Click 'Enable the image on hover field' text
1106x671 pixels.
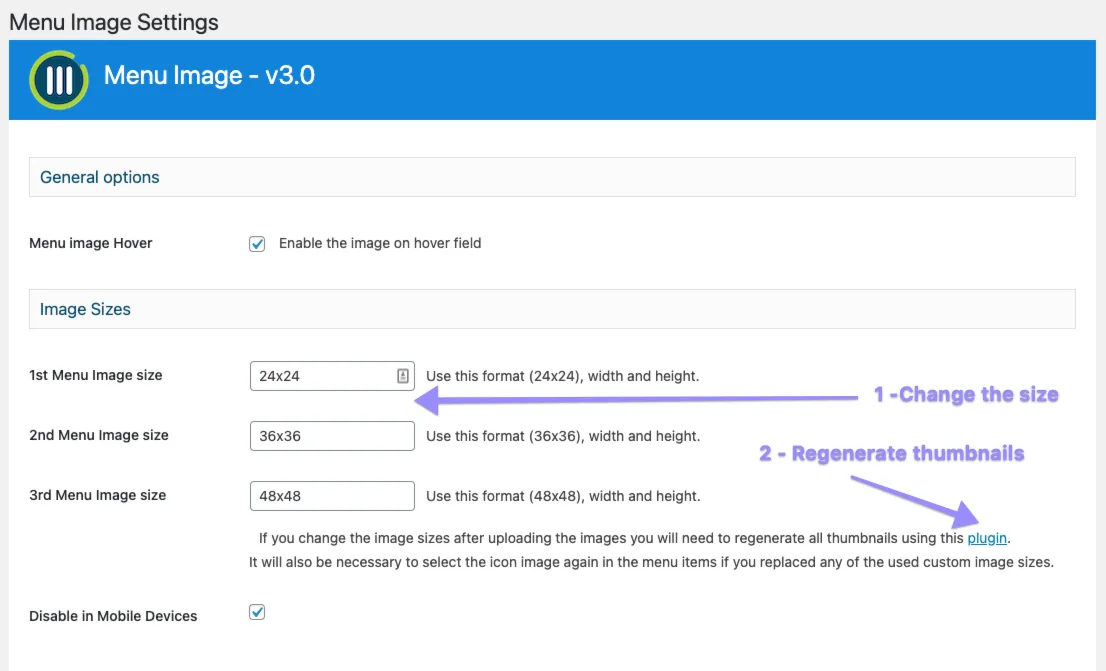coord(380,243)
